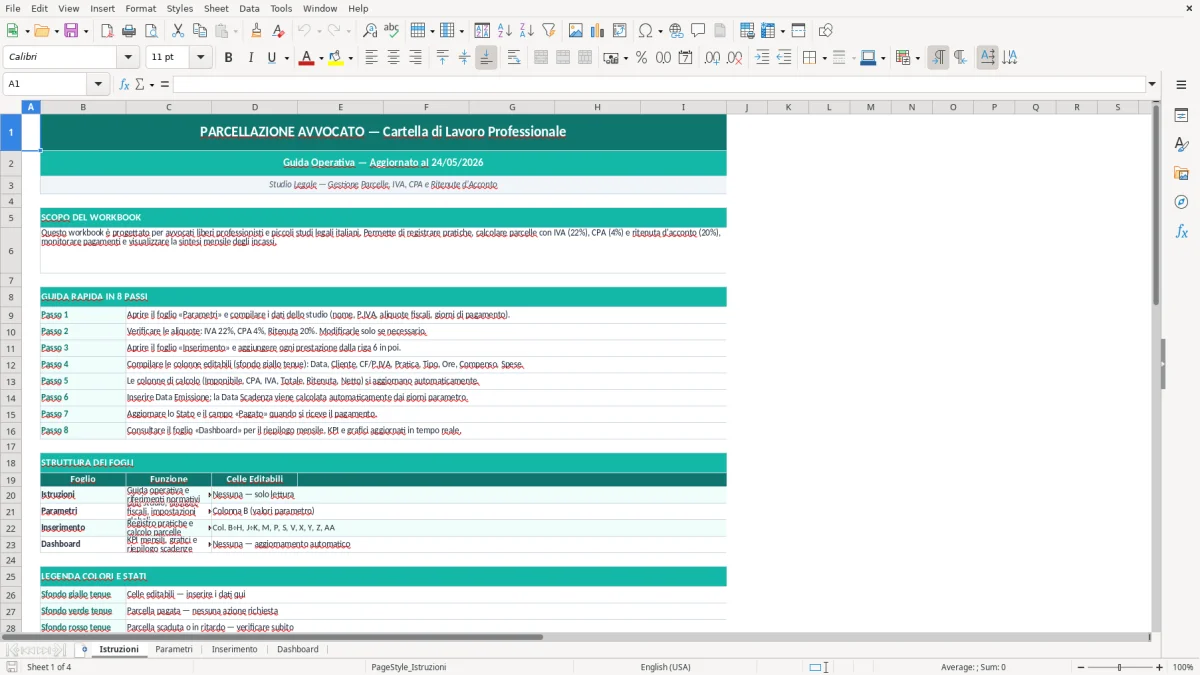
Task: Toggle left-to-right text direction
Action: [938, 58]
